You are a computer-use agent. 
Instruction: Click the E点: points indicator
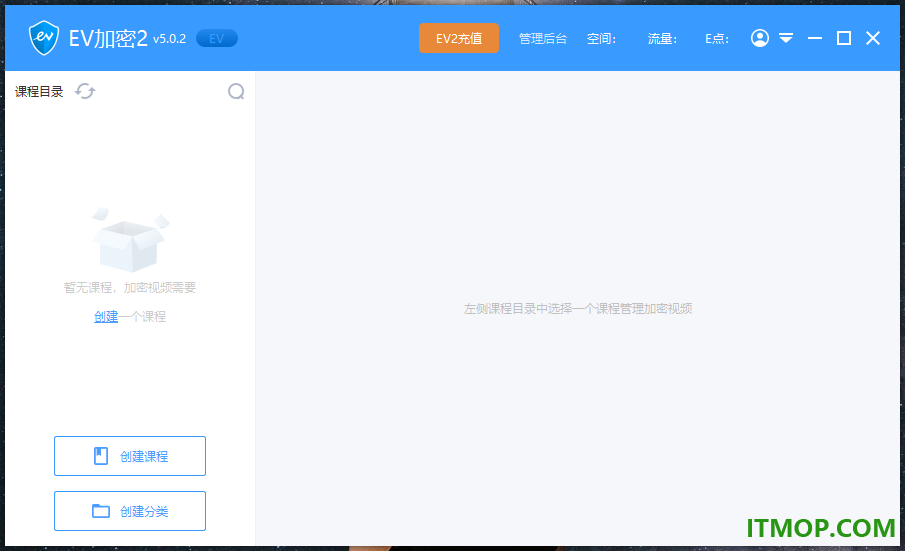[717, 39]
